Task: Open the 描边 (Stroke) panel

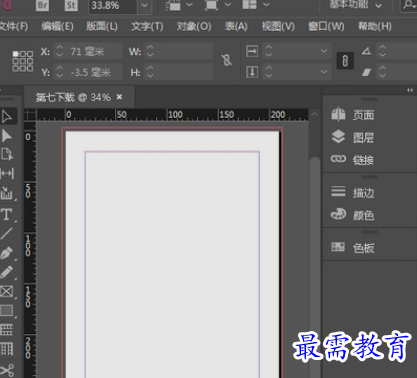Action: tap(352, 192)
